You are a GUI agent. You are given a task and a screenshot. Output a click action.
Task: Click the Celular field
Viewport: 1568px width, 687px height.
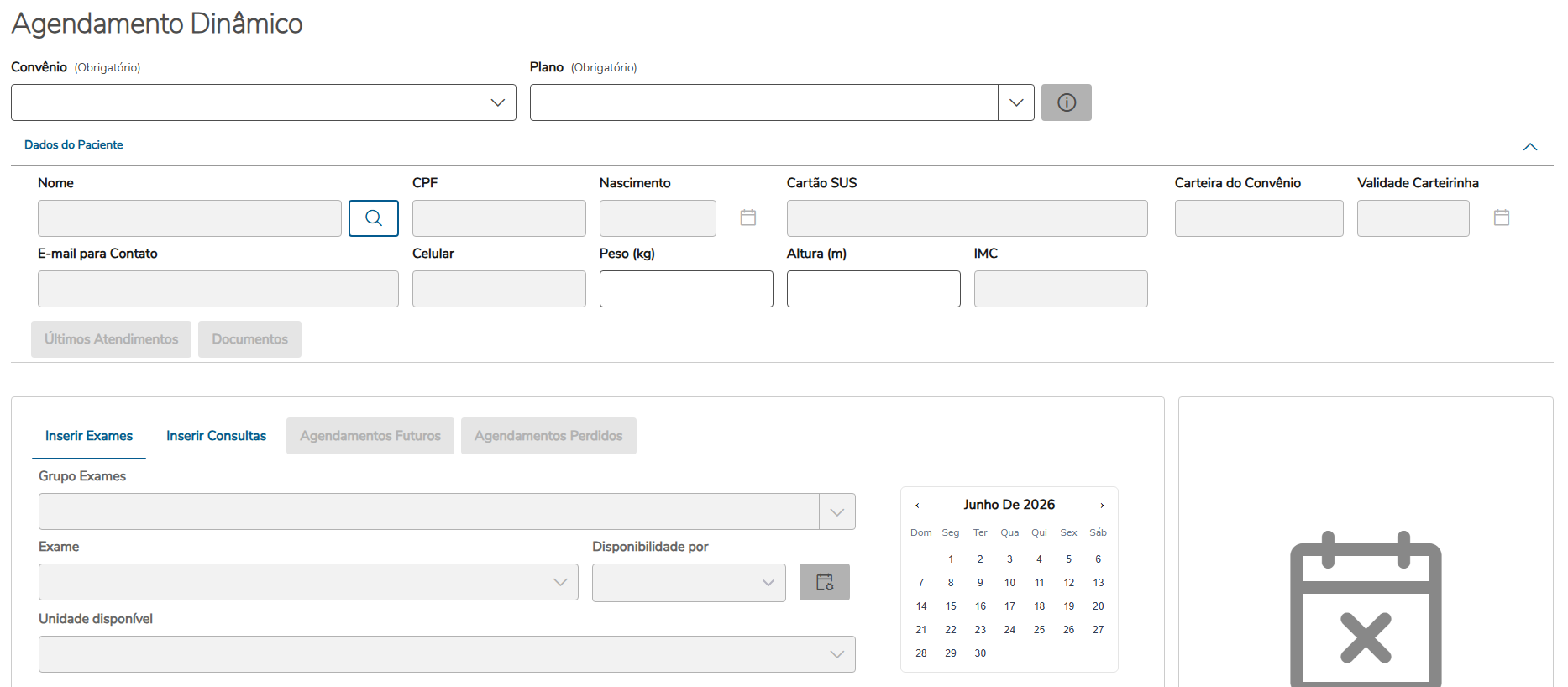pos(499,289)
